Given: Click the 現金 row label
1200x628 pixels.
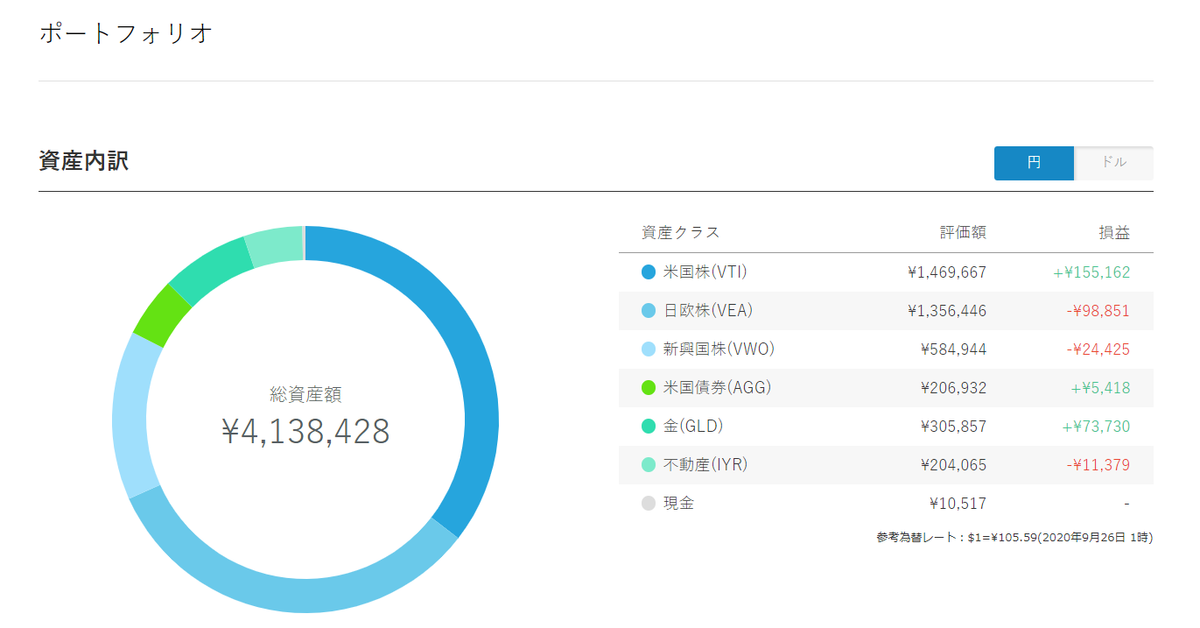Looking at the screenshot, I should click(679, 503).
